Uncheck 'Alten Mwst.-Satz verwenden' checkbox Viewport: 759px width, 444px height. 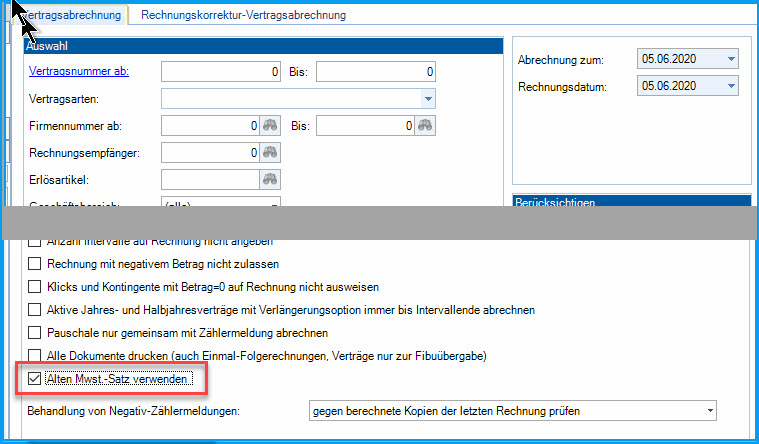[35, 379]
